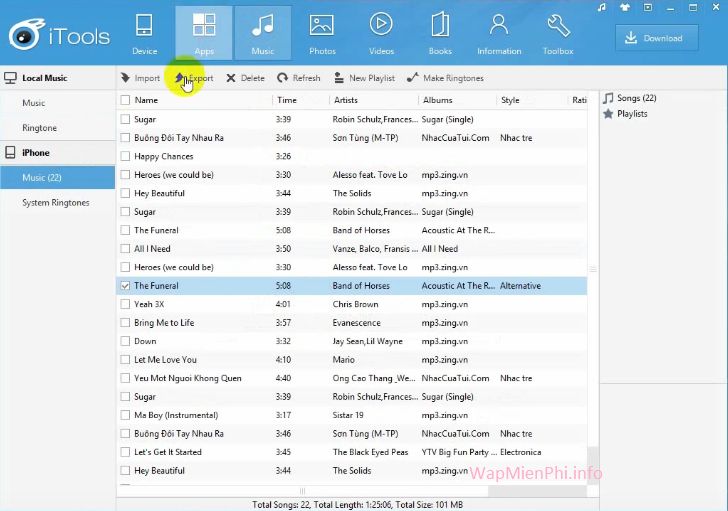Click the music note icon in title bar
Screen dimensions: 728x511
pyautogui.click(x=602, y=7)
